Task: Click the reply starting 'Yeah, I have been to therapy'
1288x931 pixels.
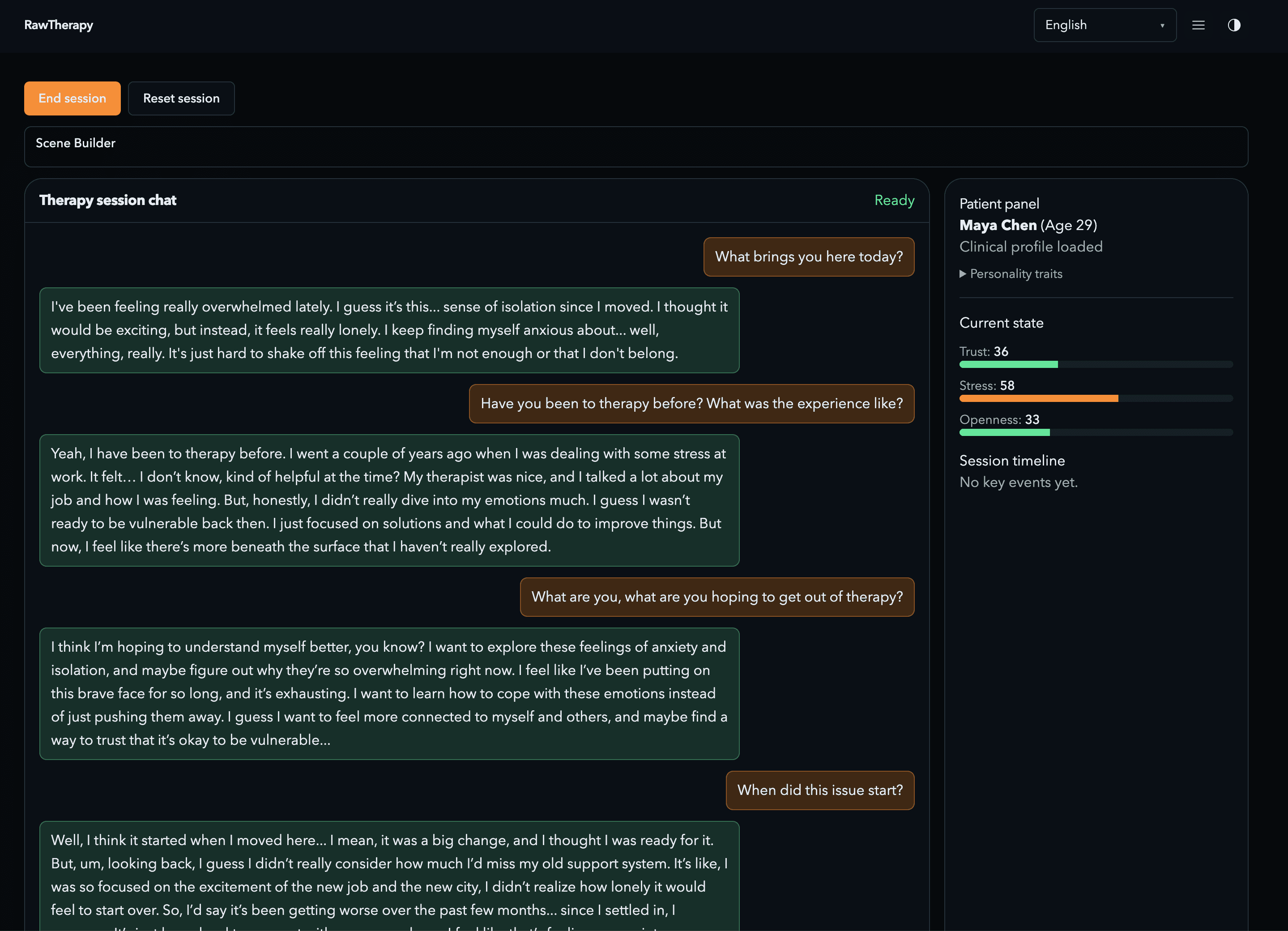Action: (389, 500)
